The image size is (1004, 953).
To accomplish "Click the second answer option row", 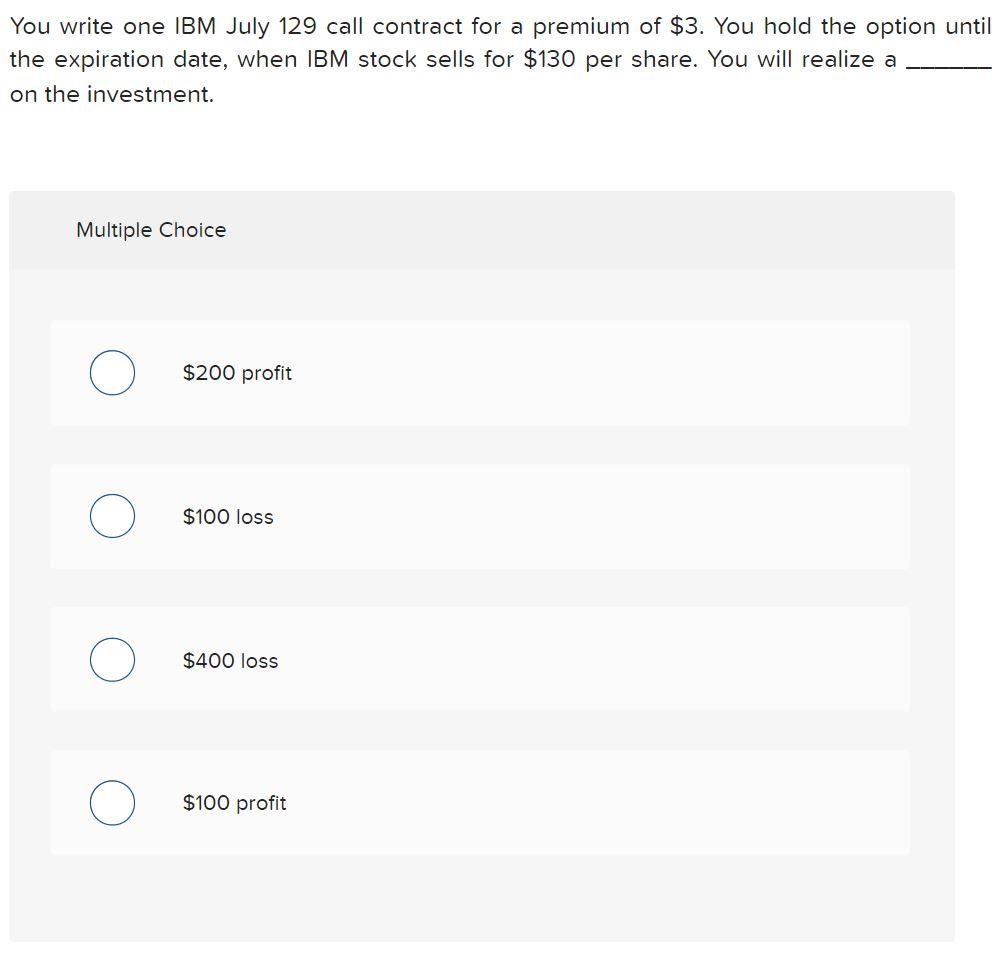I will 480,516.
